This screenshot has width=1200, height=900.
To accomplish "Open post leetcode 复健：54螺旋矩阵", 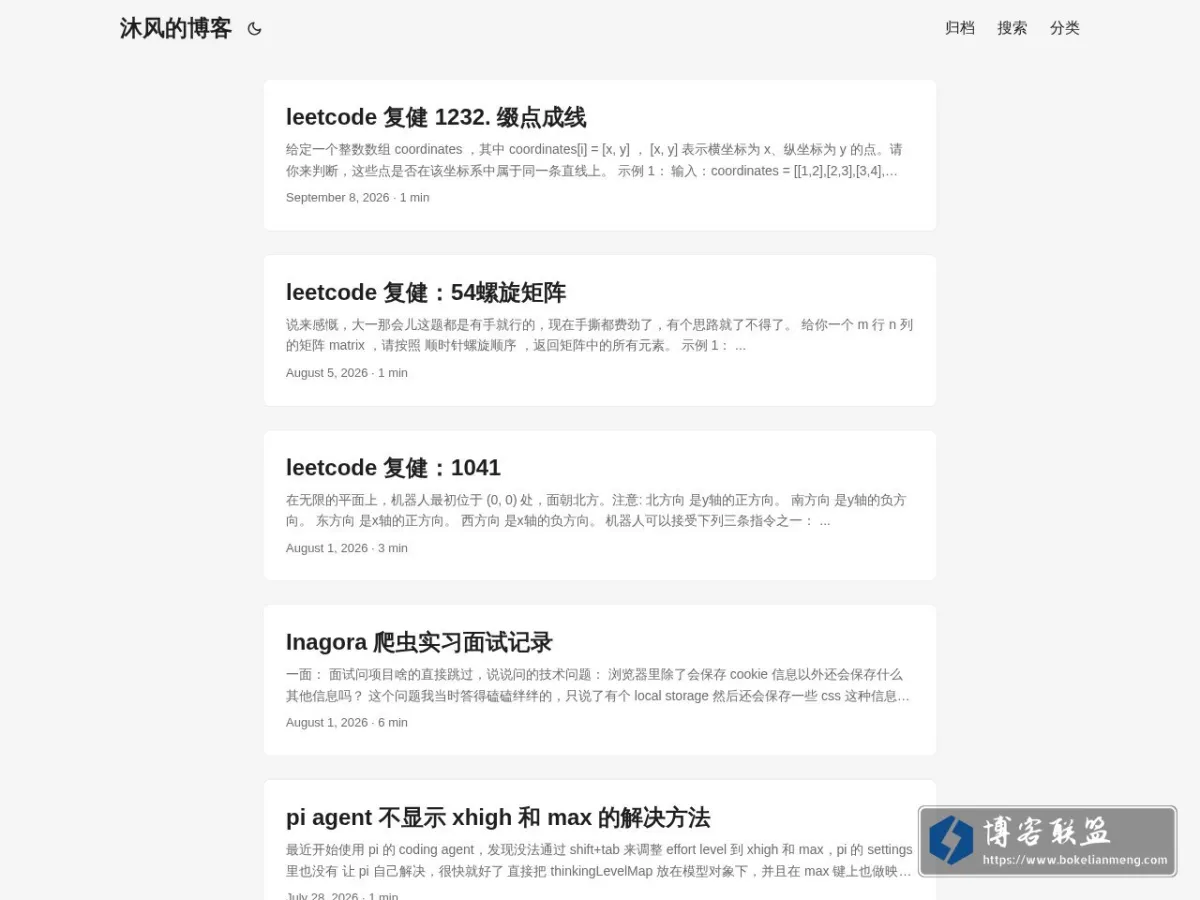I will point(426,292).
